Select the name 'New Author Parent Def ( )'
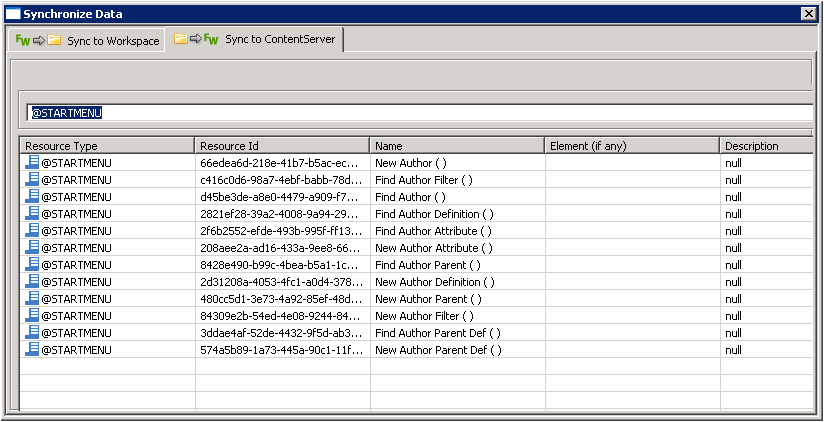824x422 pixels. [438, 350]
